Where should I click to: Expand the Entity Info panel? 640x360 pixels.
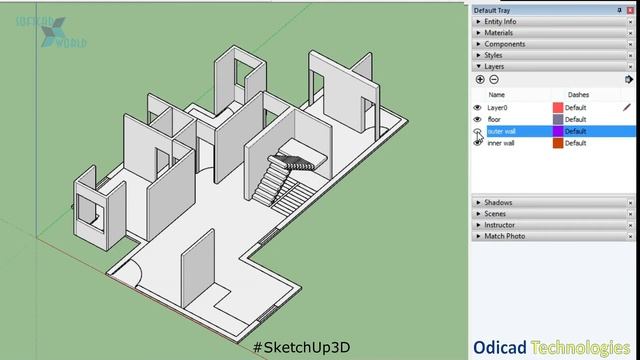[x=478, y=22]
